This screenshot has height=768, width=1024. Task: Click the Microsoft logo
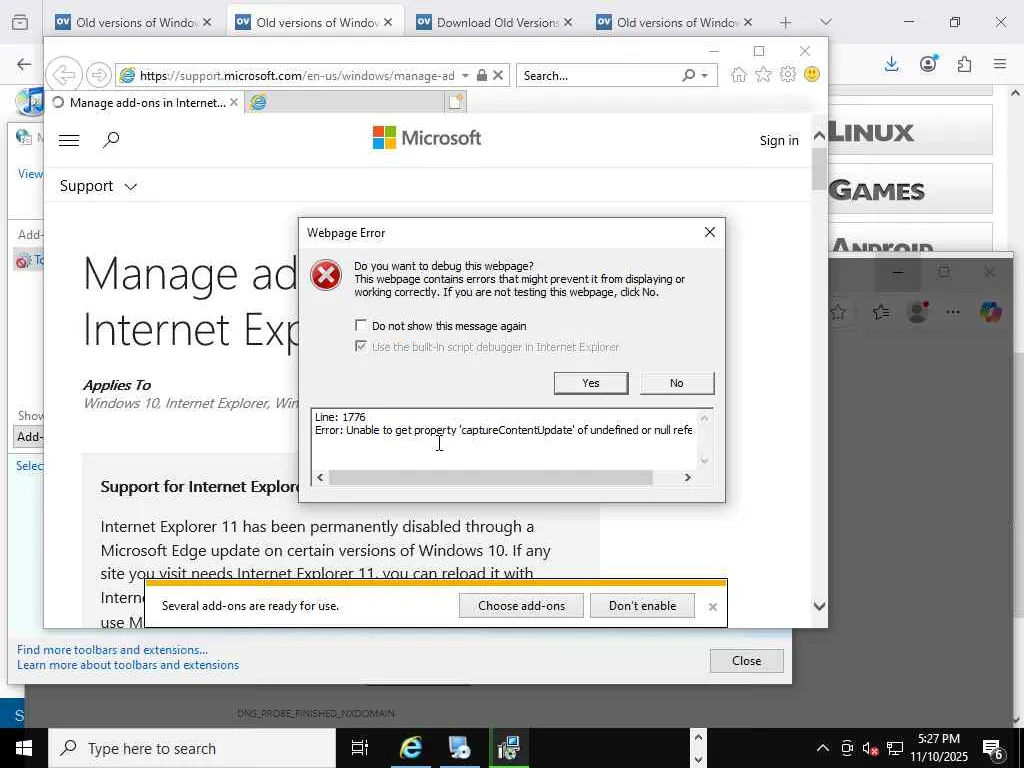tap(426, 138)
